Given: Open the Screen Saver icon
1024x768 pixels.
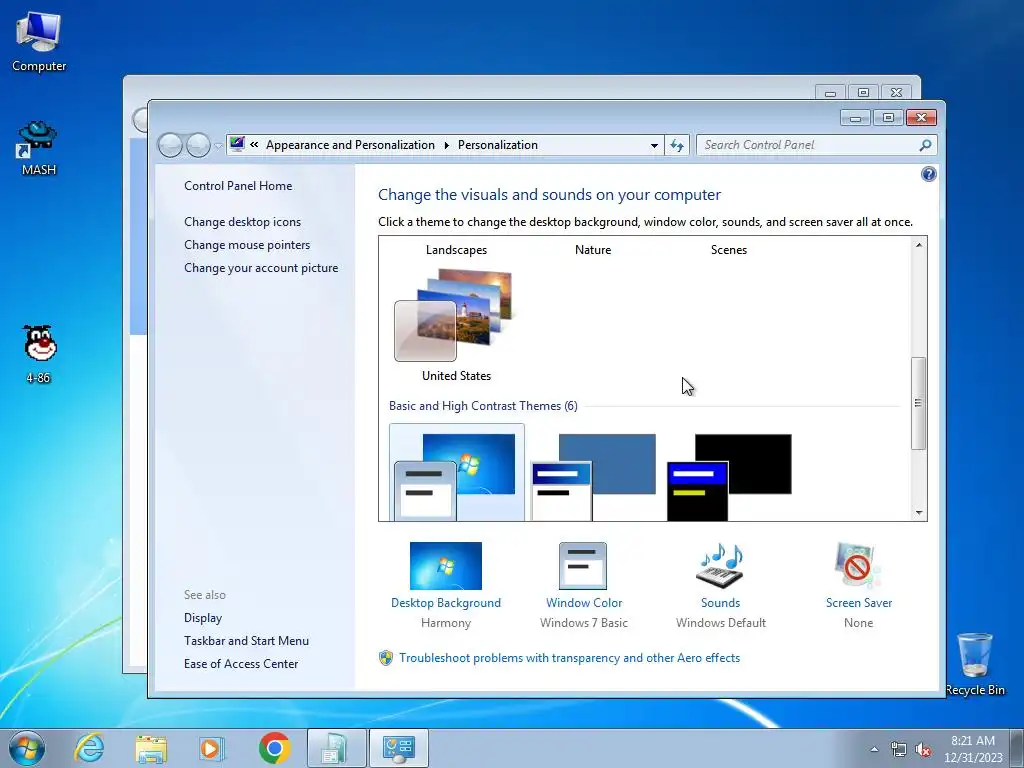Looking at the screenshot, I should (857, 566).
